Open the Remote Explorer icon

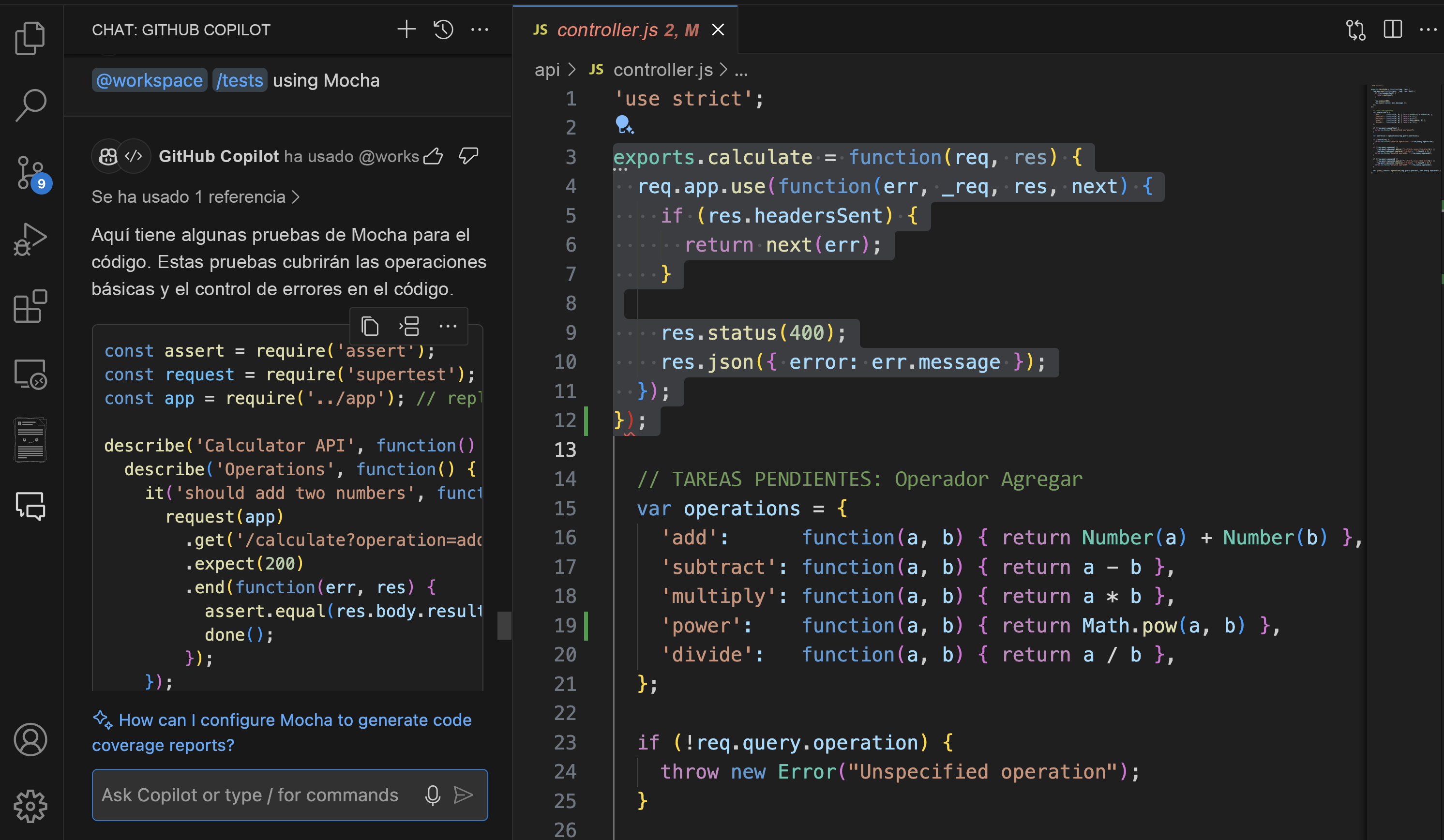[x=30, y=374]
